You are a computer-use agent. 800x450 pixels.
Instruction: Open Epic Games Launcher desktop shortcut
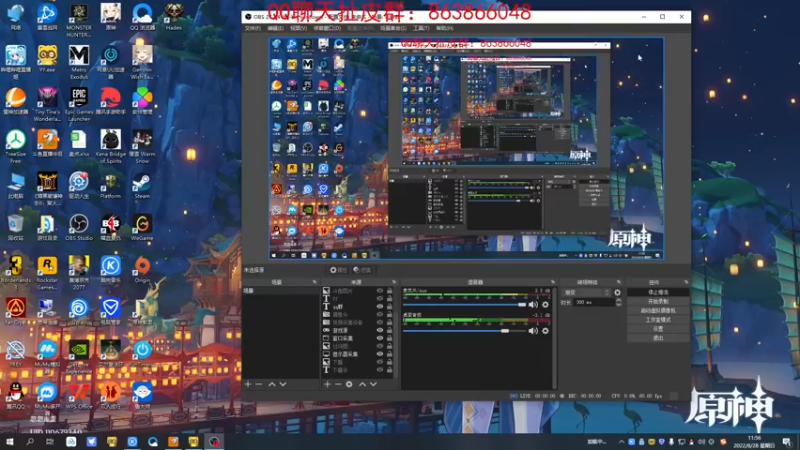point(79,104)
